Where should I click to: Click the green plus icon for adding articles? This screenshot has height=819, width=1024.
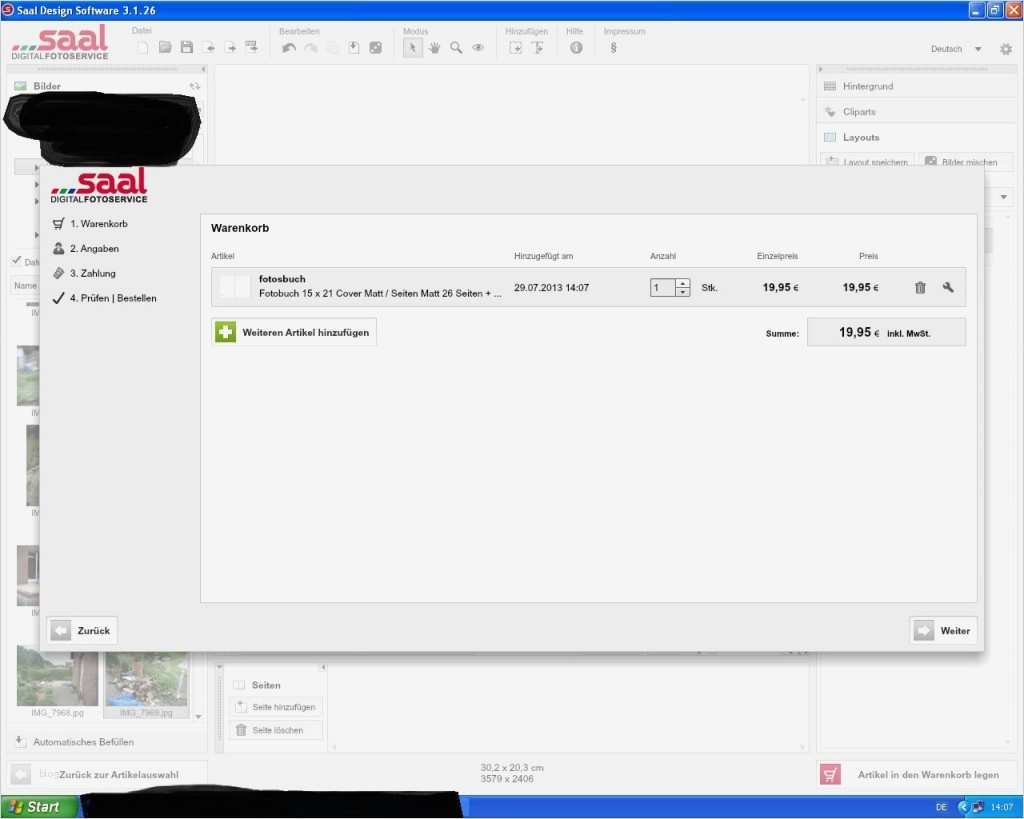click(x=225, y=332)
